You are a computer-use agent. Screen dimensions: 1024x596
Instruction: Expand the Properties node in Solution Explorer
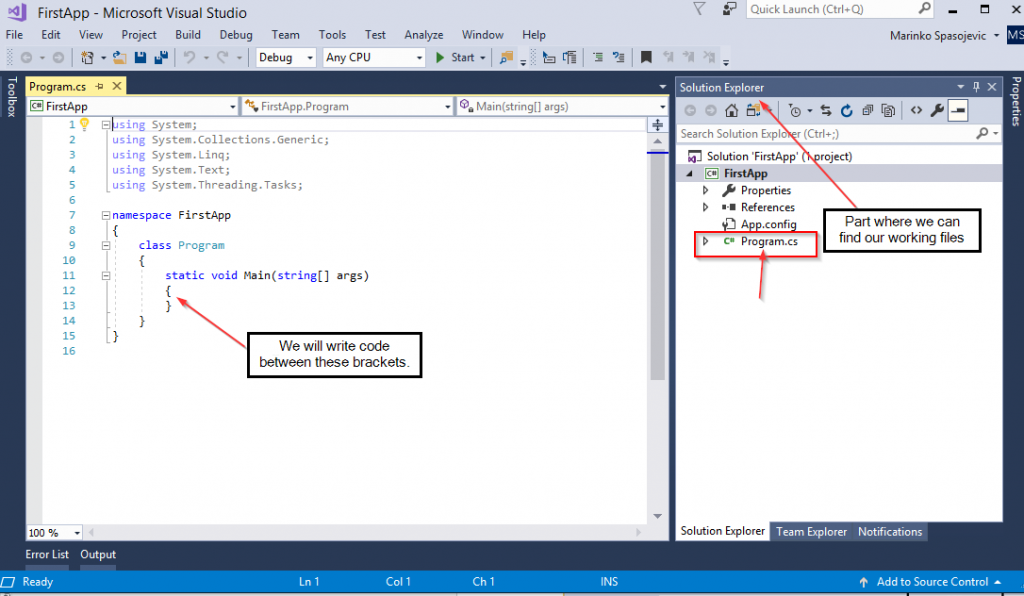pyautogui.click(x=705, y=190)
